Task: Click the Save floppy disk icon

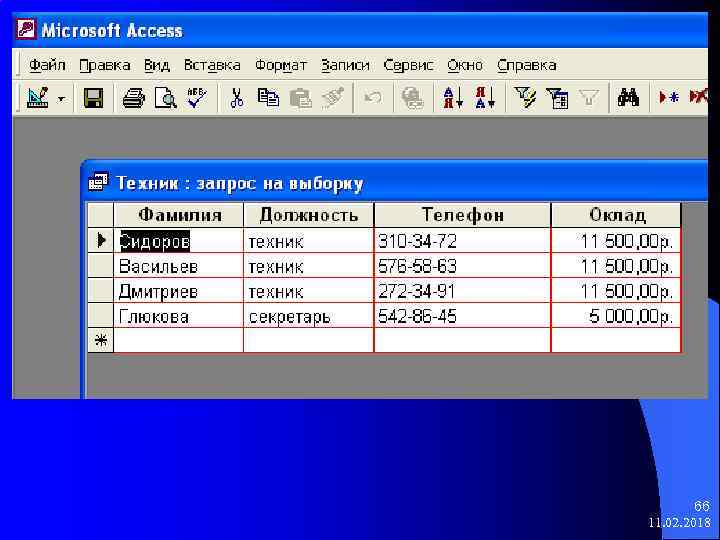Action: click(93, 98)
